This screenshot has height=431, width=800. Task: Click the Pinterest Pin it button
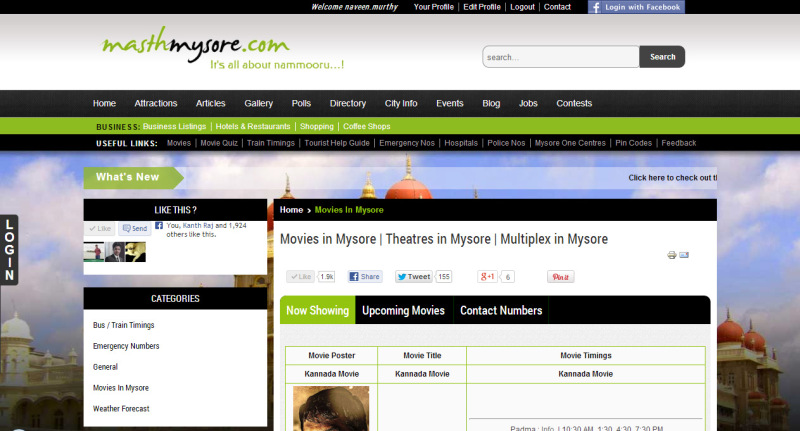tap(560, 277)
